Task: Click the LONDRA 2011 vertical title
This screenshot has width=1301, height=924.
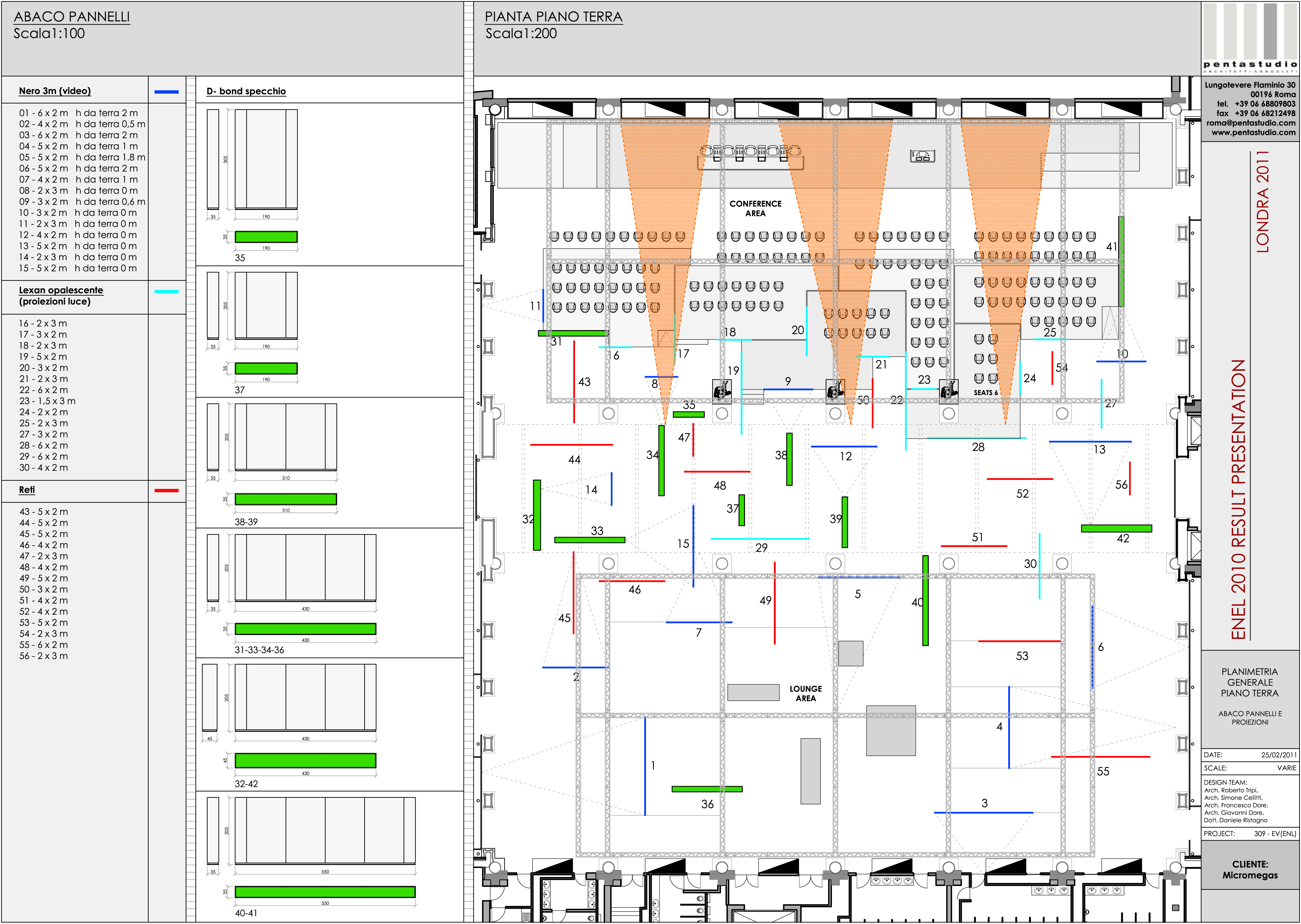Action: tap(1262, 202)
